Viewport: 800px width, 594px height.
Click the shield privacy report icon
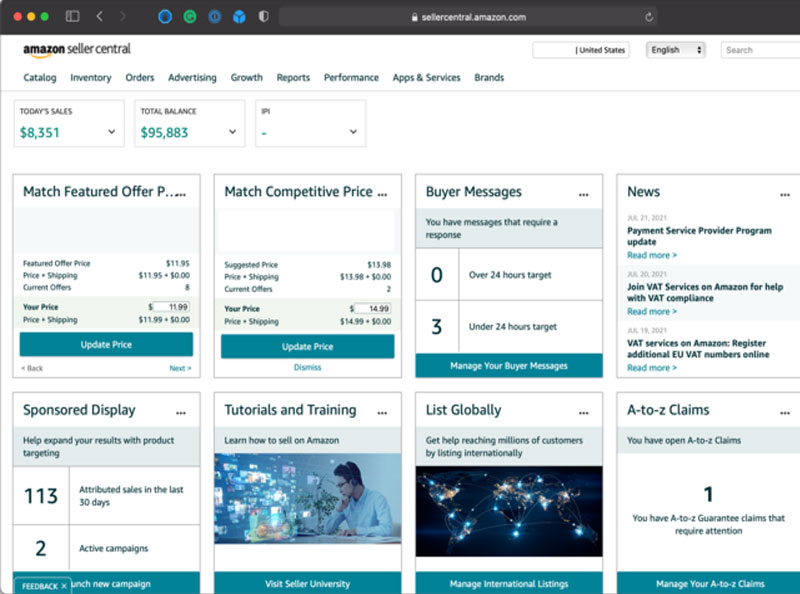pyautogui.click(x=263, y=17)
